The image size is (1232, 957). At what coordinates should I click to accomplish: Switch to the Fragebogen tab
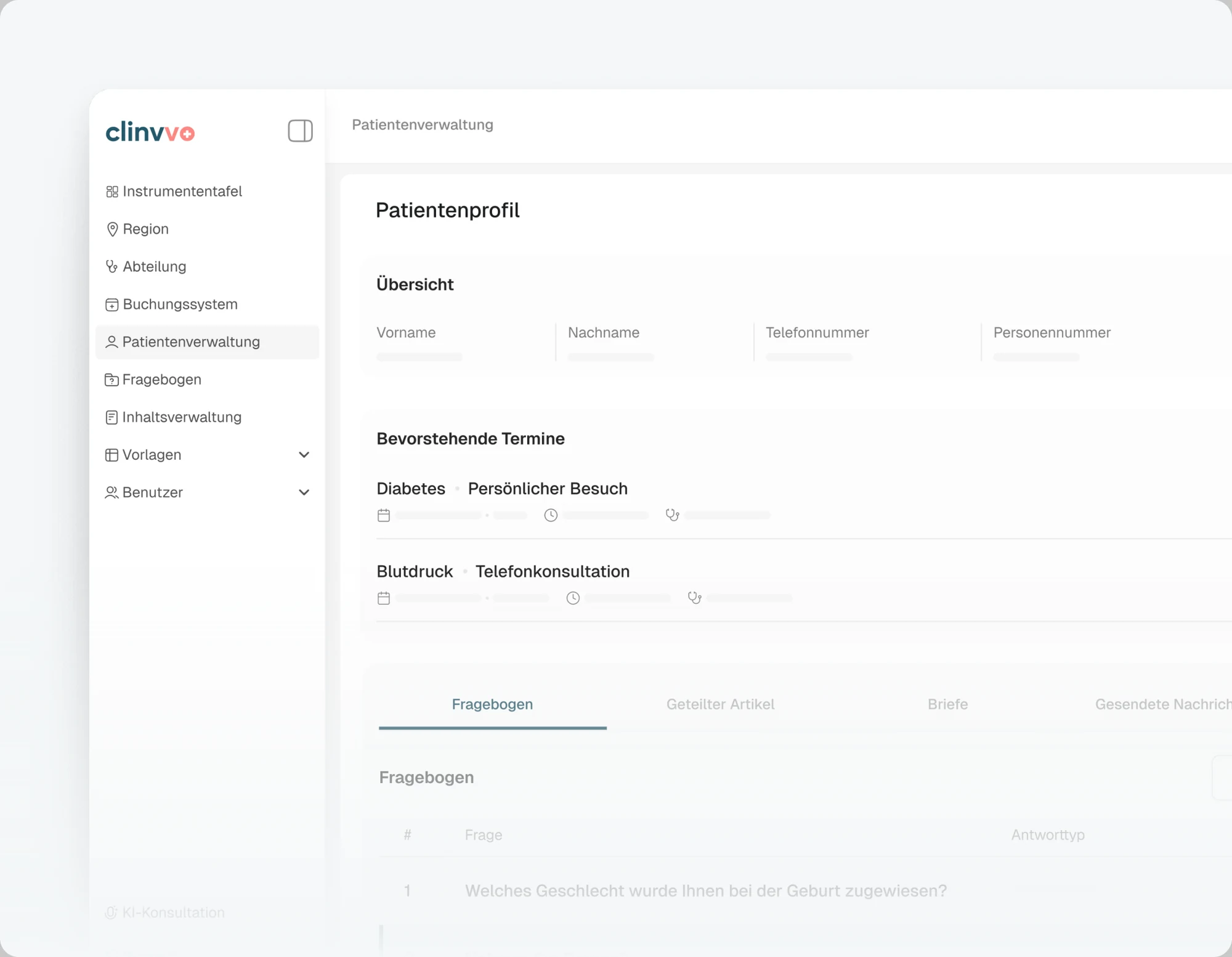pyautogui.click(x=492, y=704)
